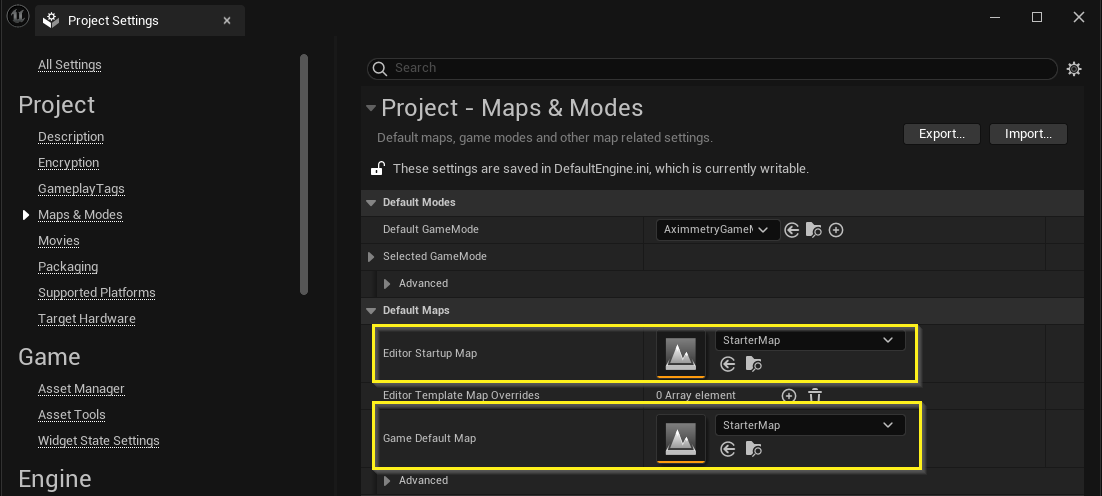This screenshot has height=496, width=1102.
Task: Click plus icon to create new GameMode
Action: coord(837,230)
